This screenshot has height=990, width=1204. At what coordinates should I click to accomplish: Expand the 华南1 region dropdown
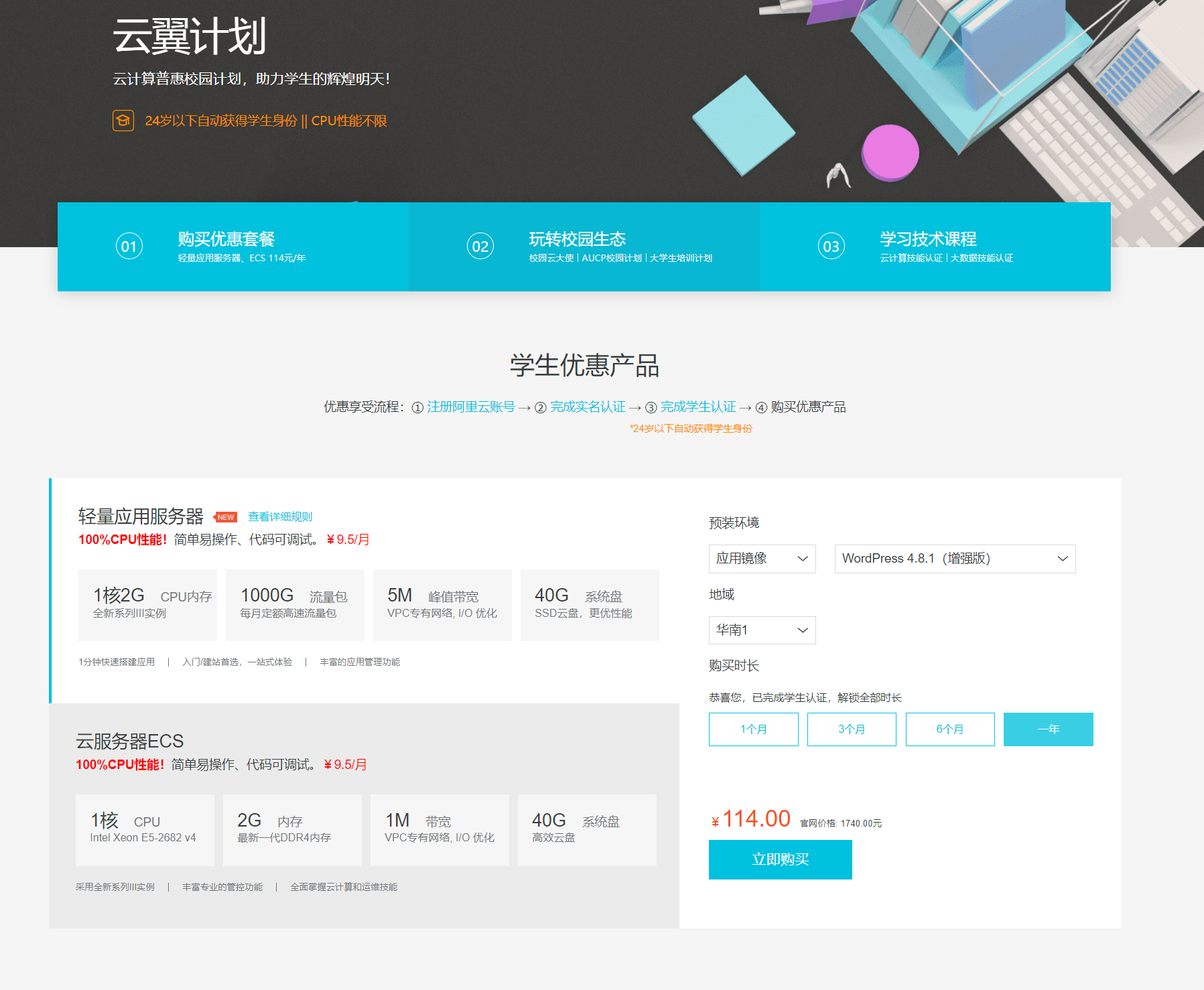tap(762, 630)
